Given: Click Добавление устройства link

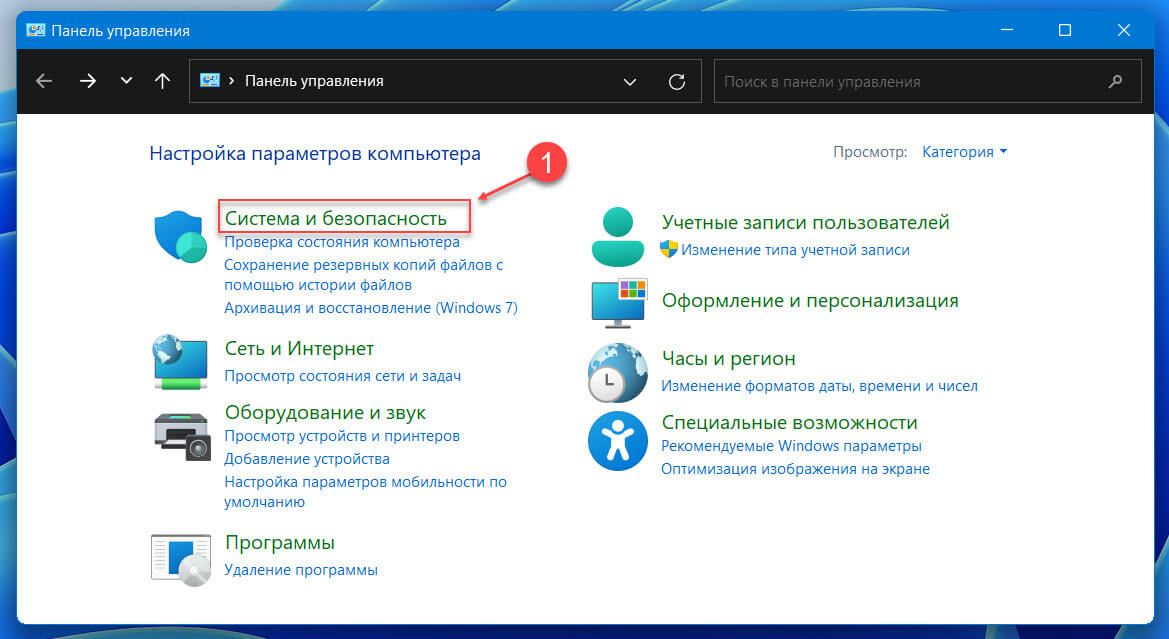Looking at the screenshot, I should (x=306, y=459).
